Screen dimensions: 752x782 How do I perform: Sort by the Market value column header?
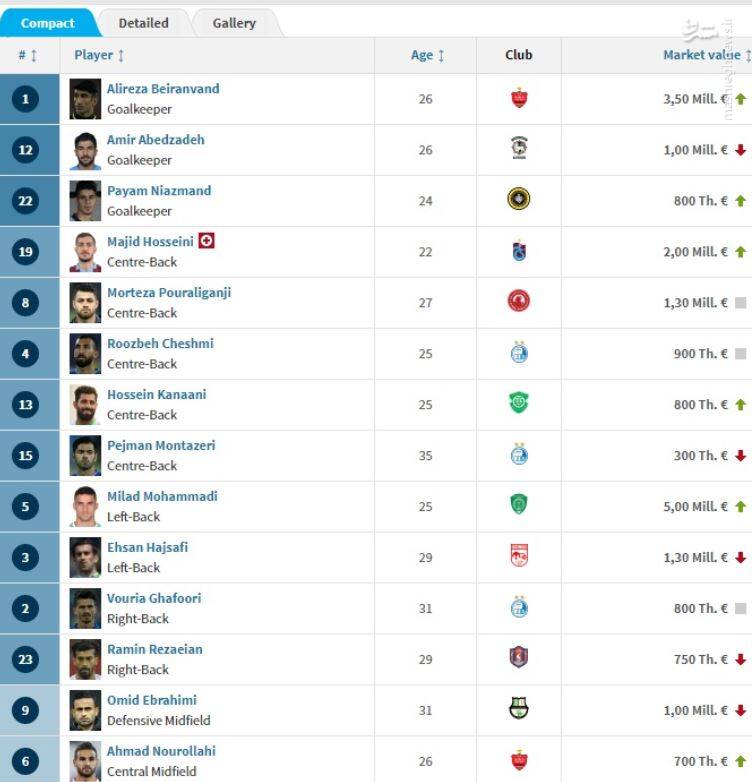707,55
